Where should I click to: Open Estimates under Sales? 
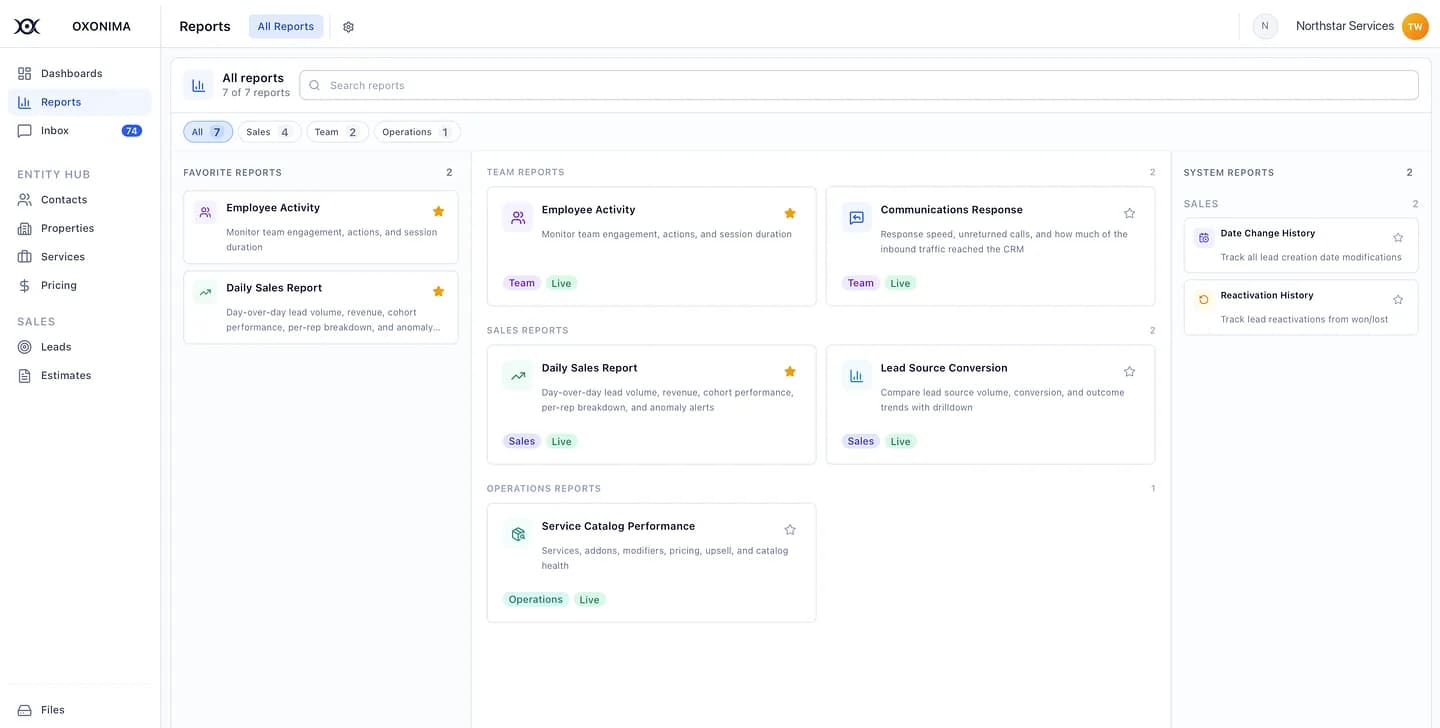coord(80,376)
